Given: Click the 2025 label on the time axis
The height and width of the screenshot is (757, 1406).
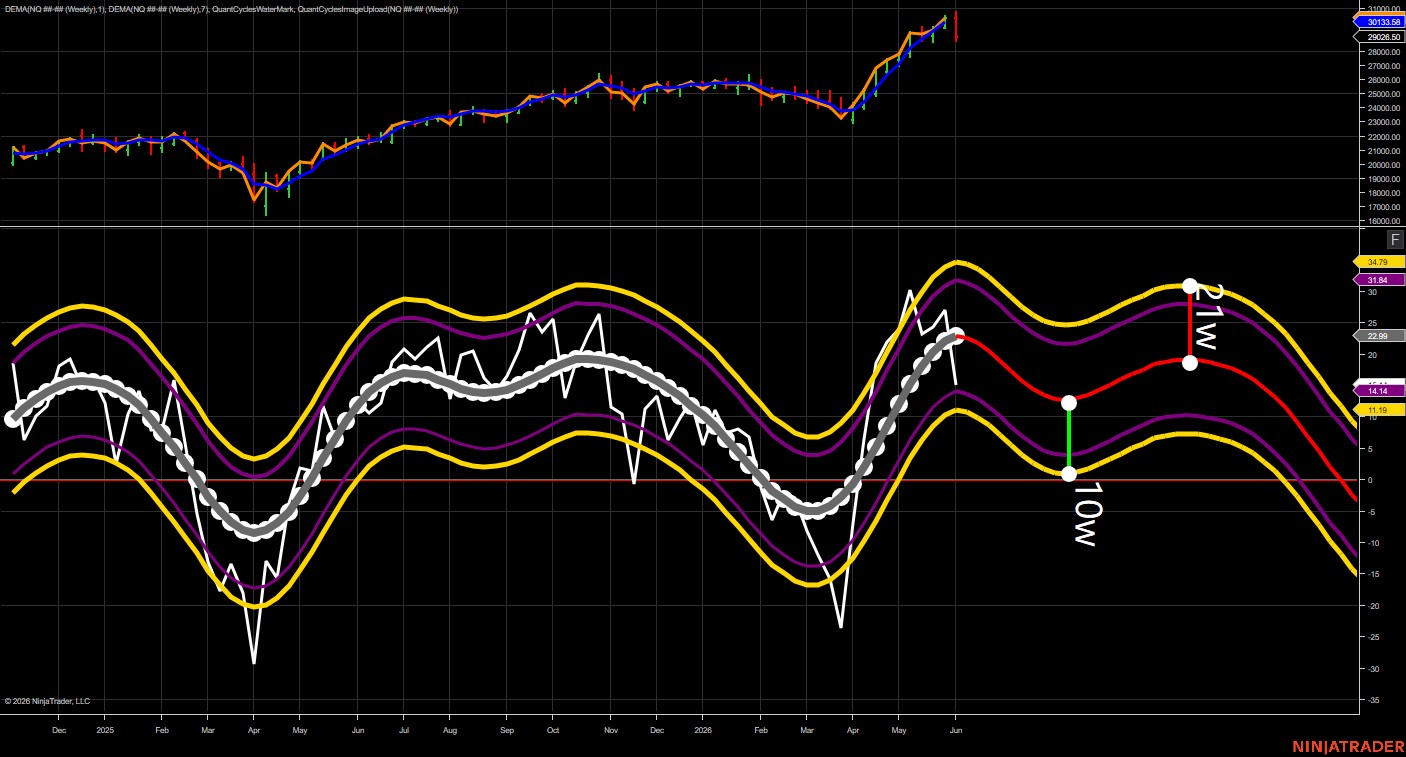Looking at the screenshot, I should click(106, 730).
